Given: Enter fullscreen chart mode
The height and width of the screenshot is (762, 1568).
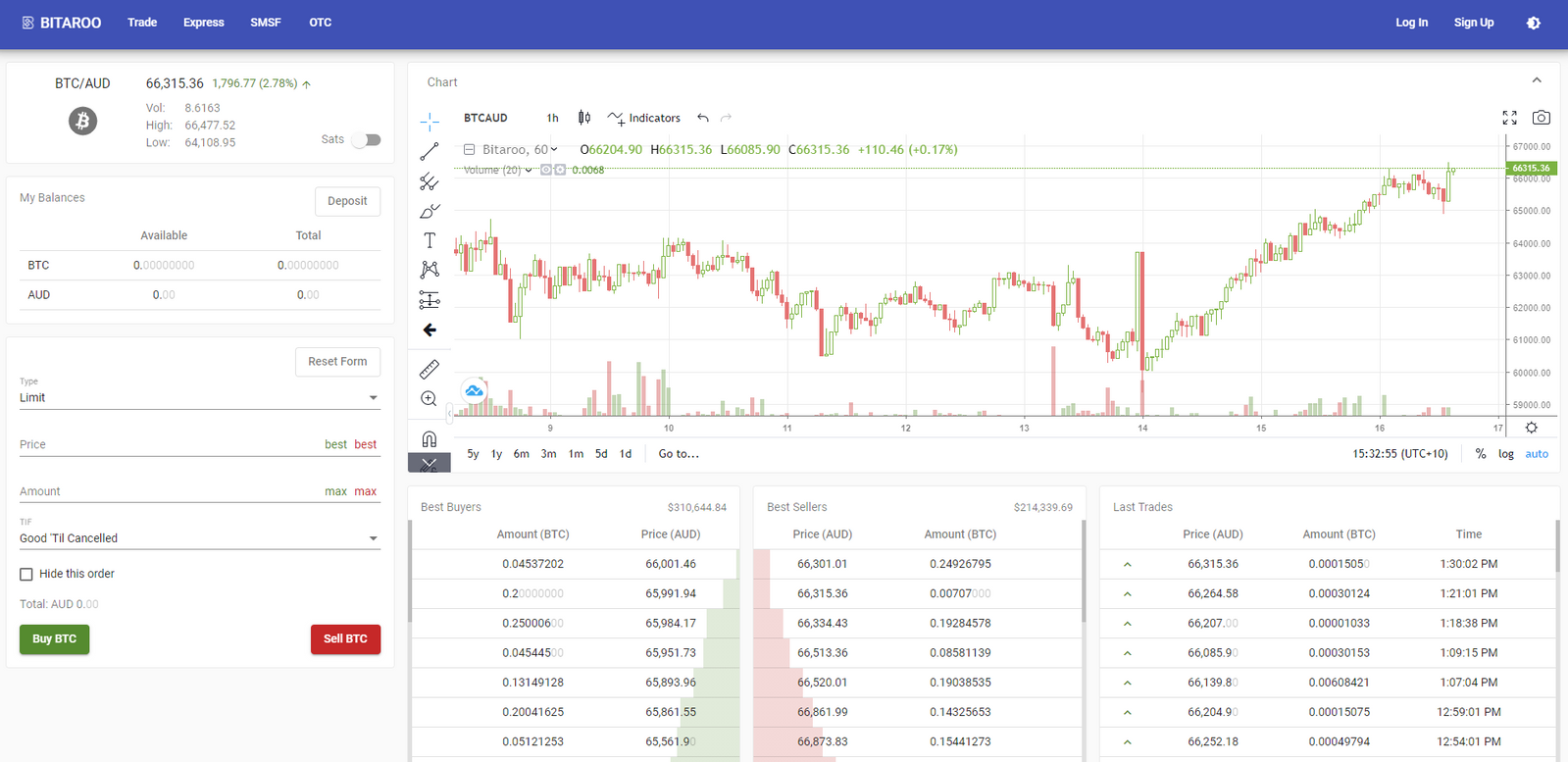Looking at the screenshot, I should 1510,118.
